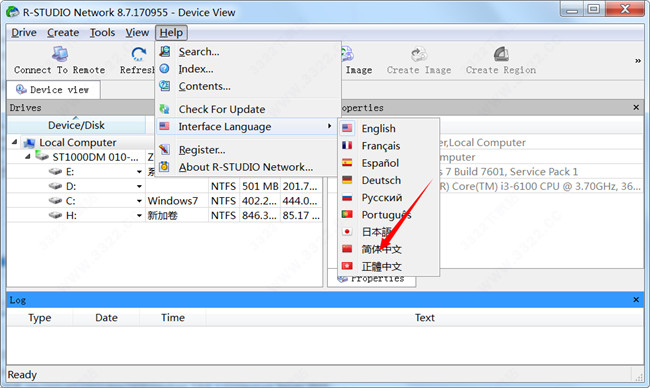The width and height of the screenshot is (650, 388).
Task: Click the Portuguese flag icon
Action: (x=347, y=214)
